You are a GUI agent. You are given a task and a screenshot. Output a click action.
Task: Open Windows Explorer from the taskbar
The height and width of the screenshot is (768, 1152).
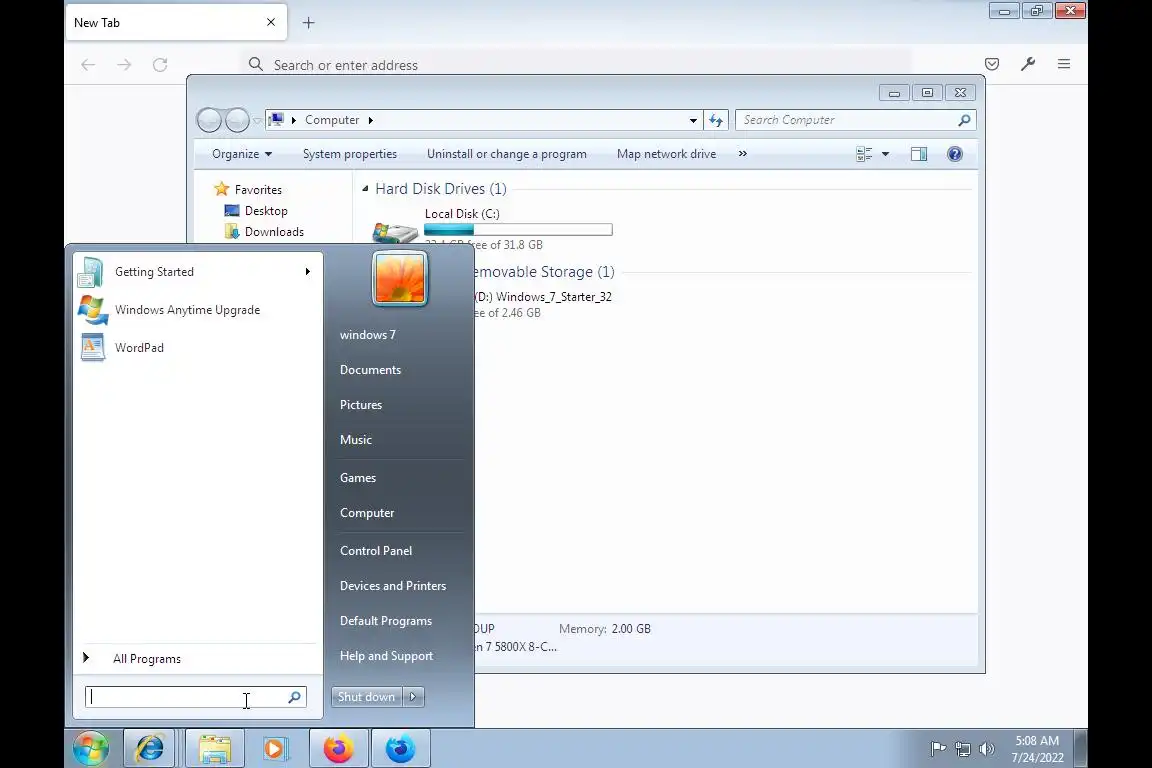click(x=215, y=749)
